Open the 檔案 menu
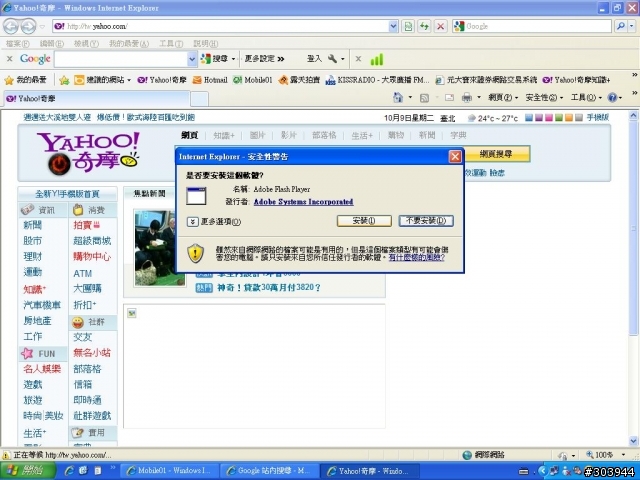The image size is (640, 480). point(18,43)
